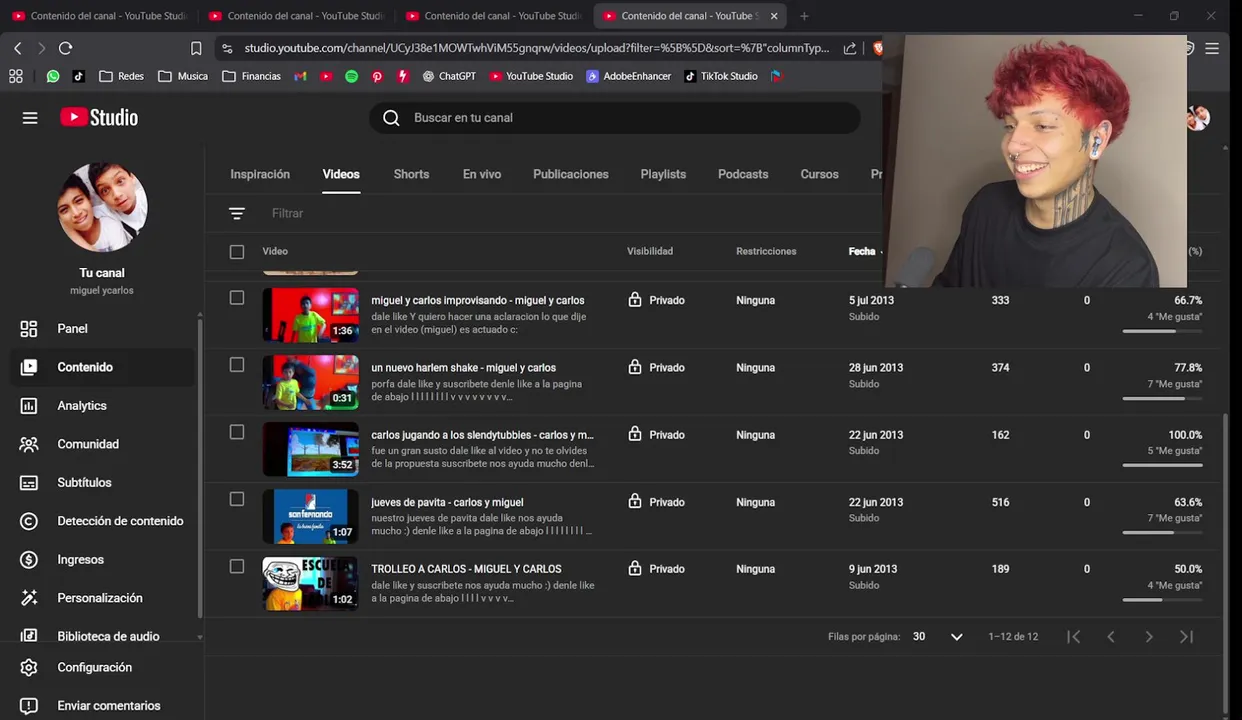Go to first page of results

coord(1073,637)
